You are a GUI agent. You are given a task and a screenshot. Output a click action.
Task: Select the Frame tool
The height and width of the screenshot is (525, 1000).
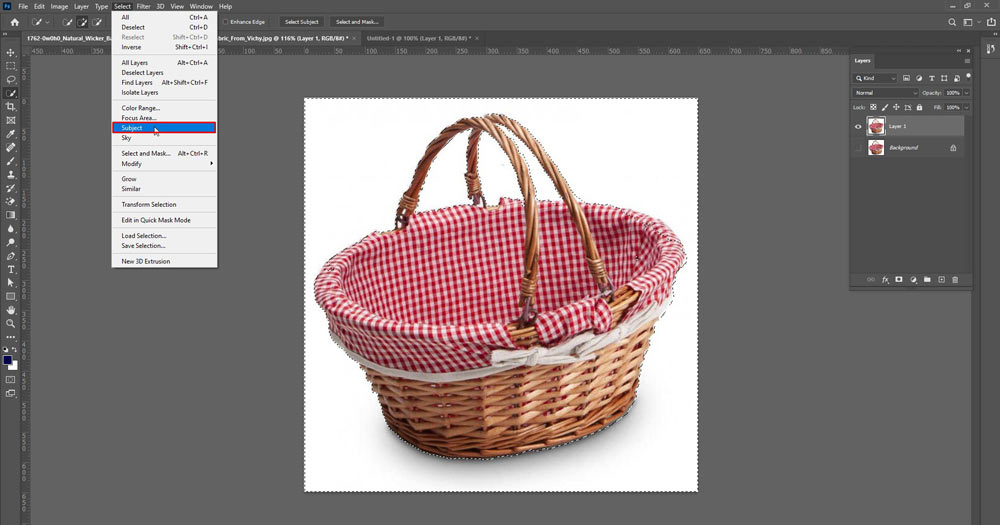pyautogui.click(x=11, y=120)
